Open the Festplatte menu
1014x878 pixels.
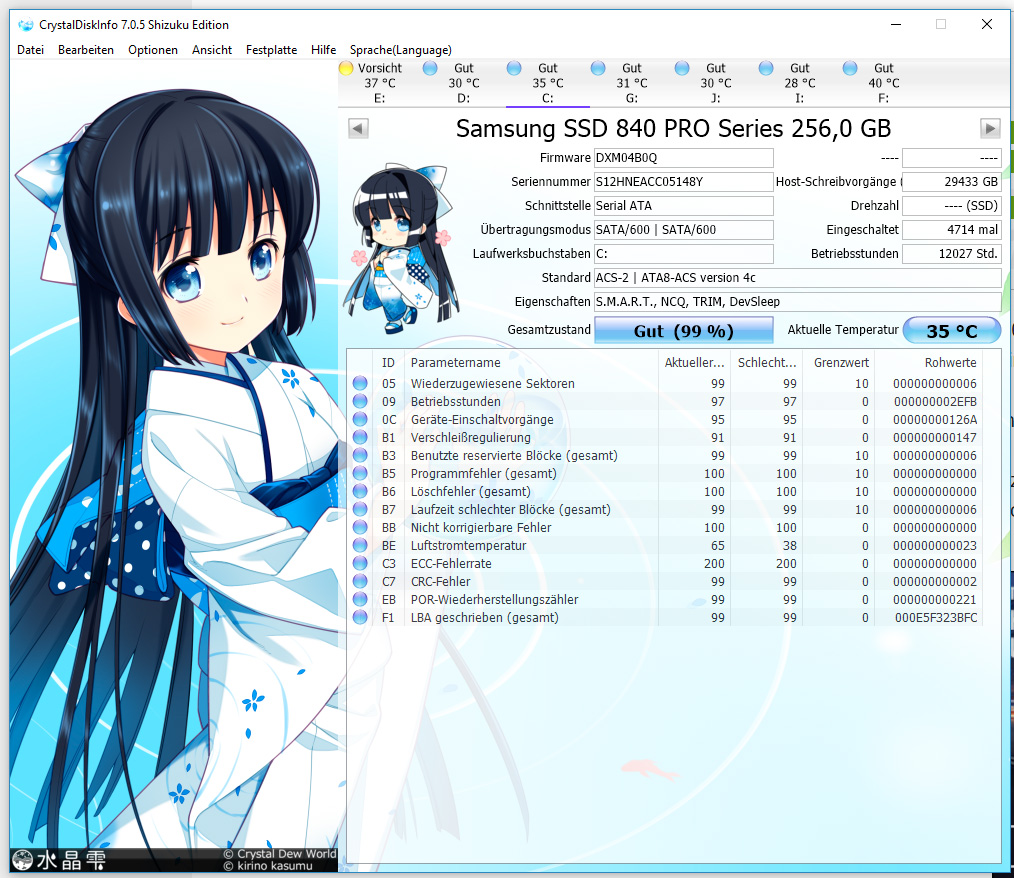coord(271,50)
